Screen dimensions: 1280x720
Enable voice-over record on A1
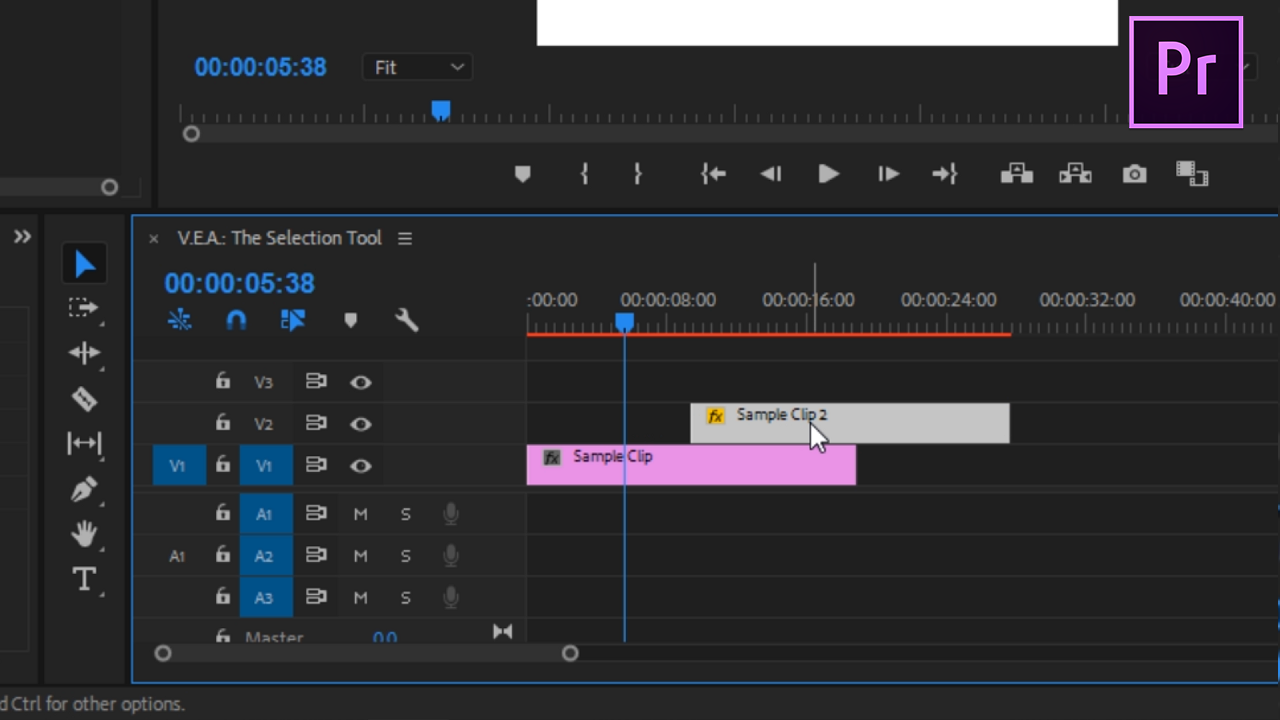[x=451, y=514]
